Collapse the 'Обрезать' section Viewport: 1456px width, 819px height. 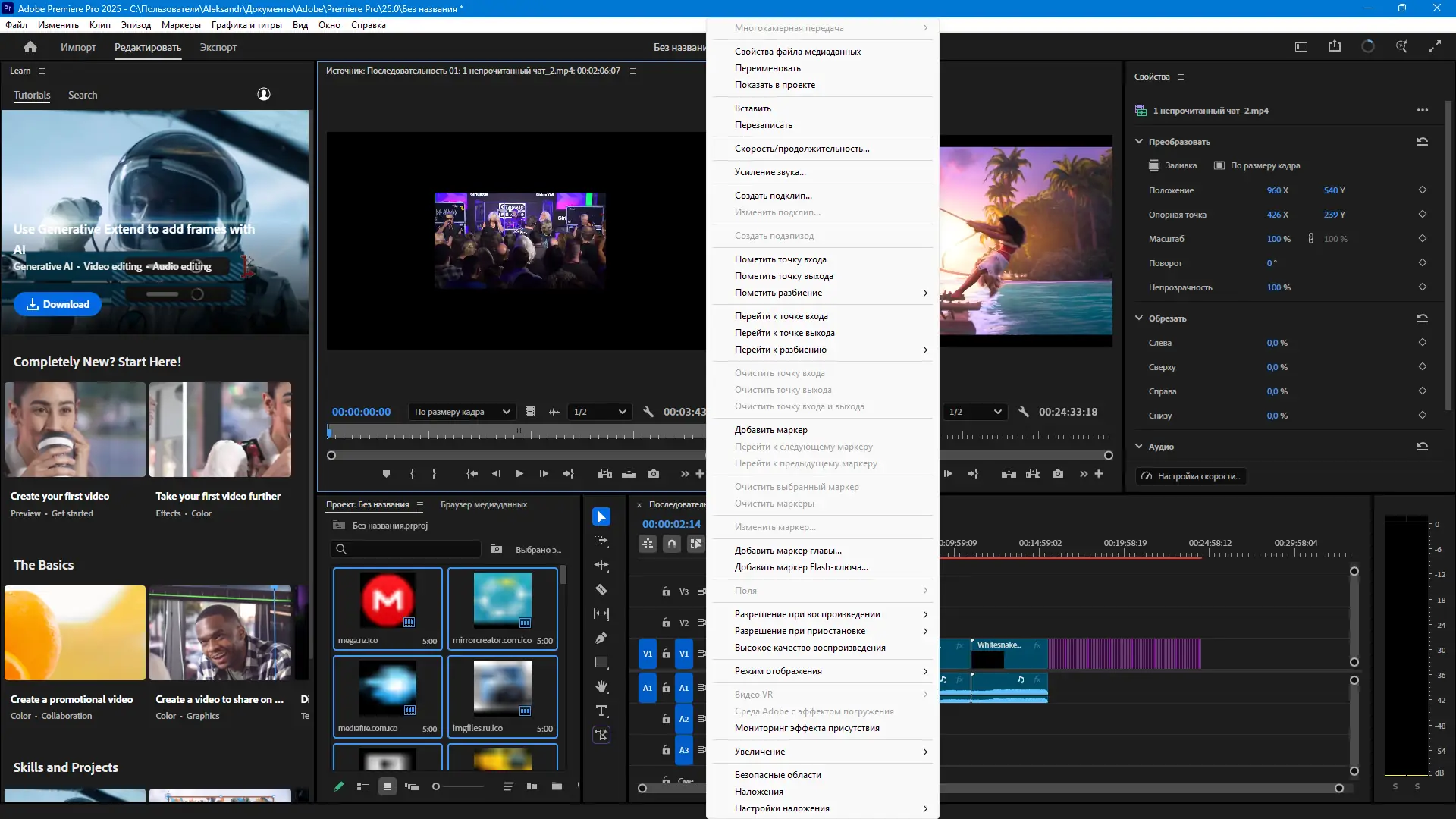pyautogui.click(x=1139, y=318)
